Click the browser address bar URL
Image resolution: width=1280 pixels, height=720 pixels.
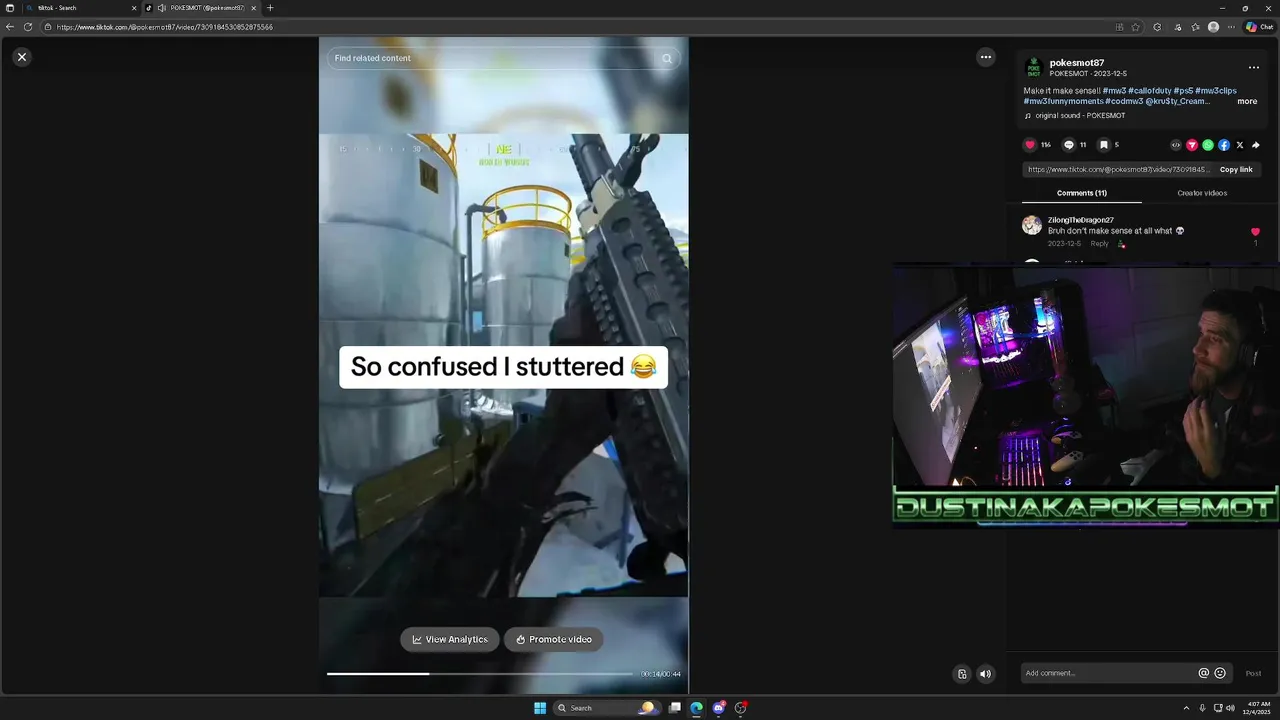pos(165,27)
